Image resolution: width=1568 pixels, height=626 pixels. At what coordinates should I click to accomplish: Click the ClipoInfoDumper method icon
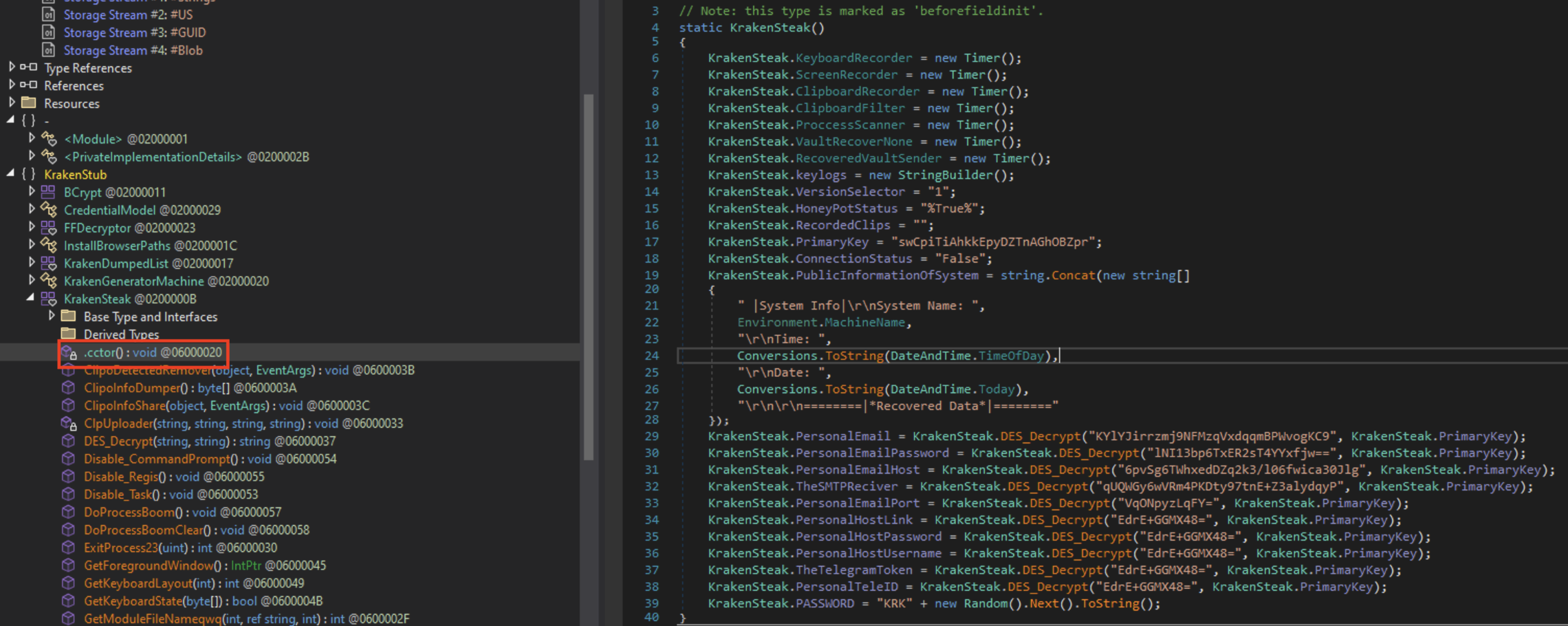[68, 388]
